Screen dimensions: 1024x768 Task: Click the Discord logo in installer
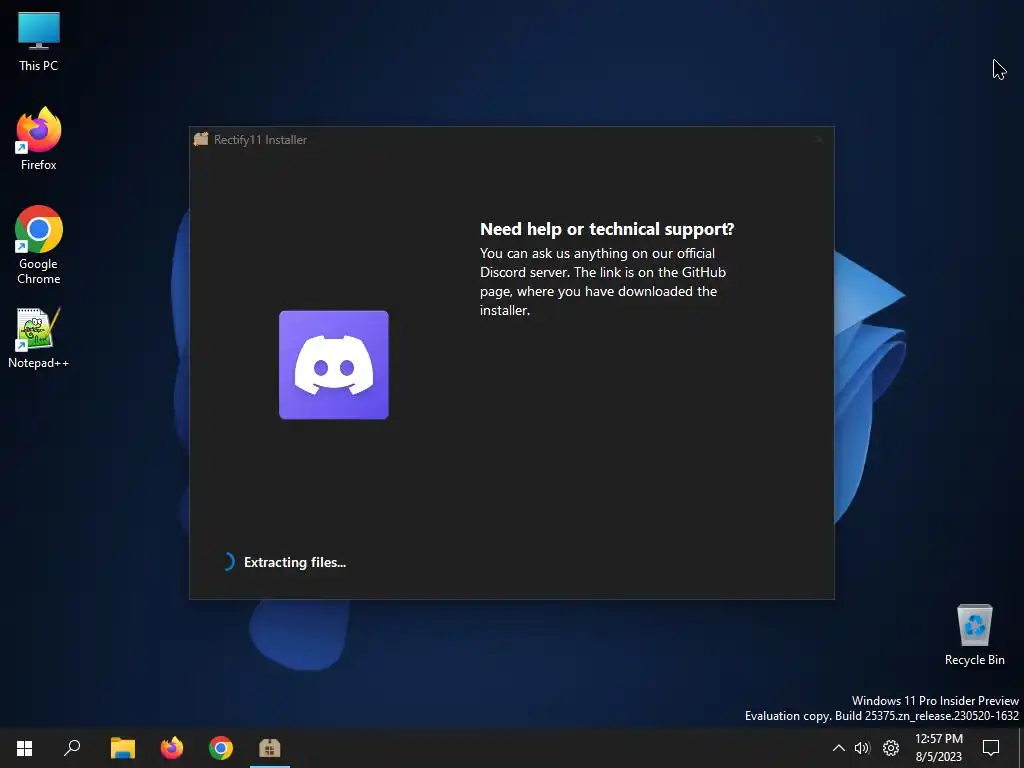[x=334, y=365]
